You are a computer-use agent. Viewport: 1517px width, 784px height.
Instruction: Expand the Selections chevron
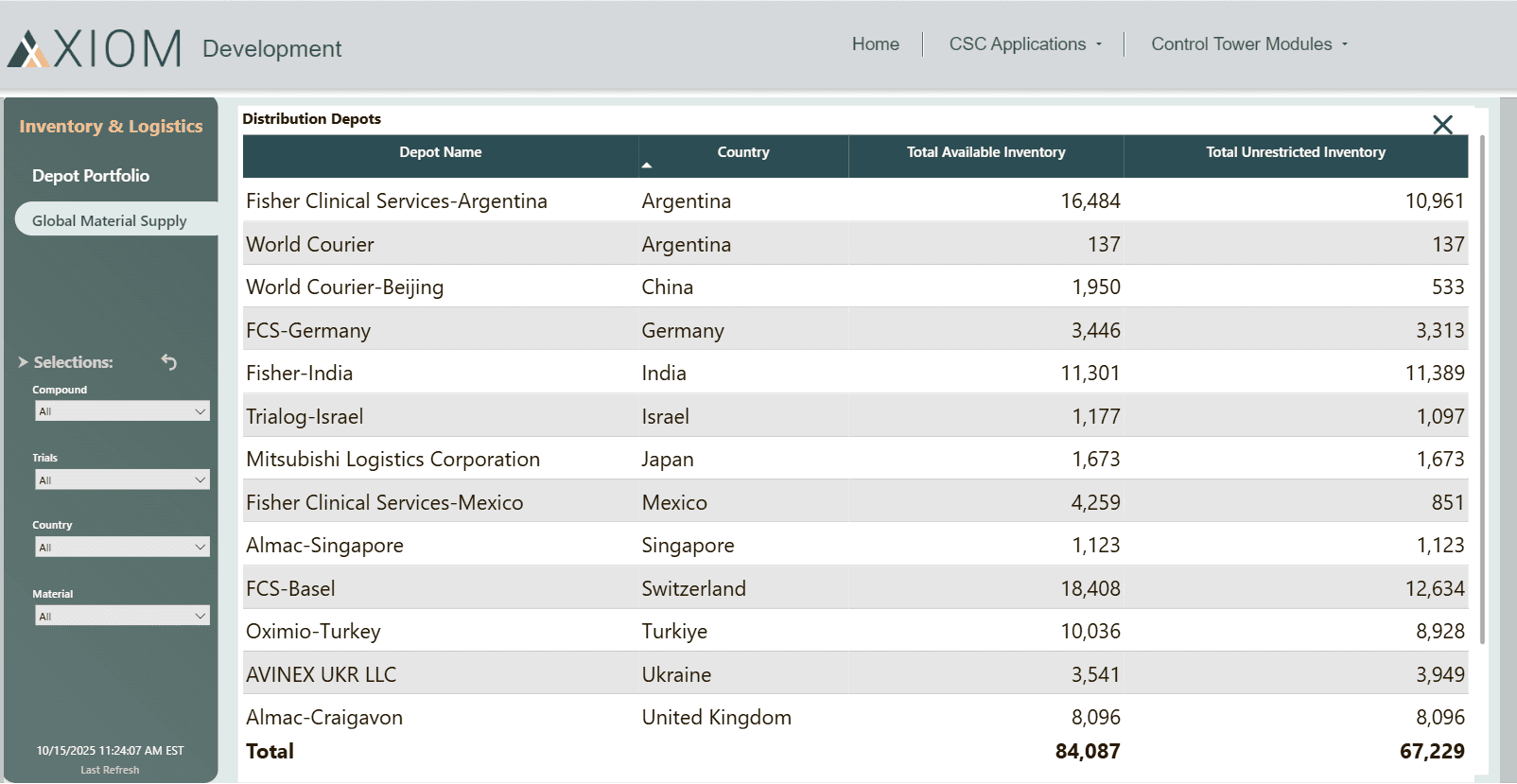[23, 362]
